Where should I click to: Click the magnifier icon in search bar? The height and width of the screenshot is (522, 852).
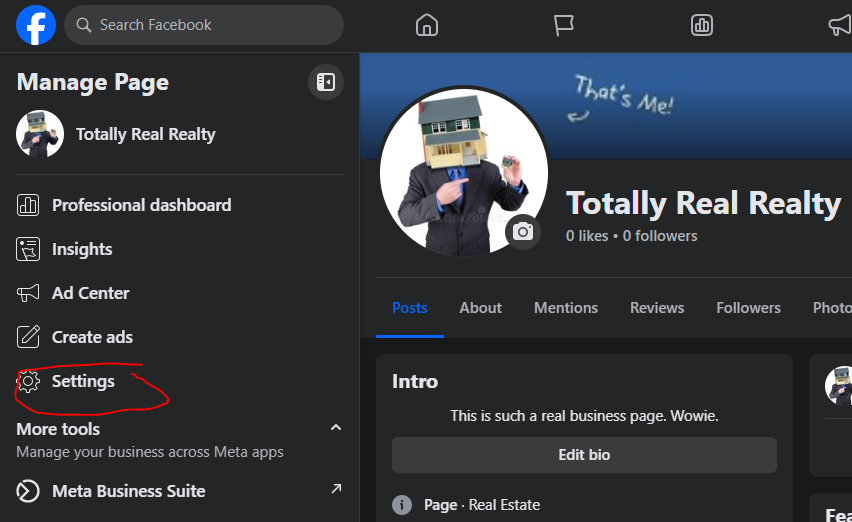tap(83, 25)
